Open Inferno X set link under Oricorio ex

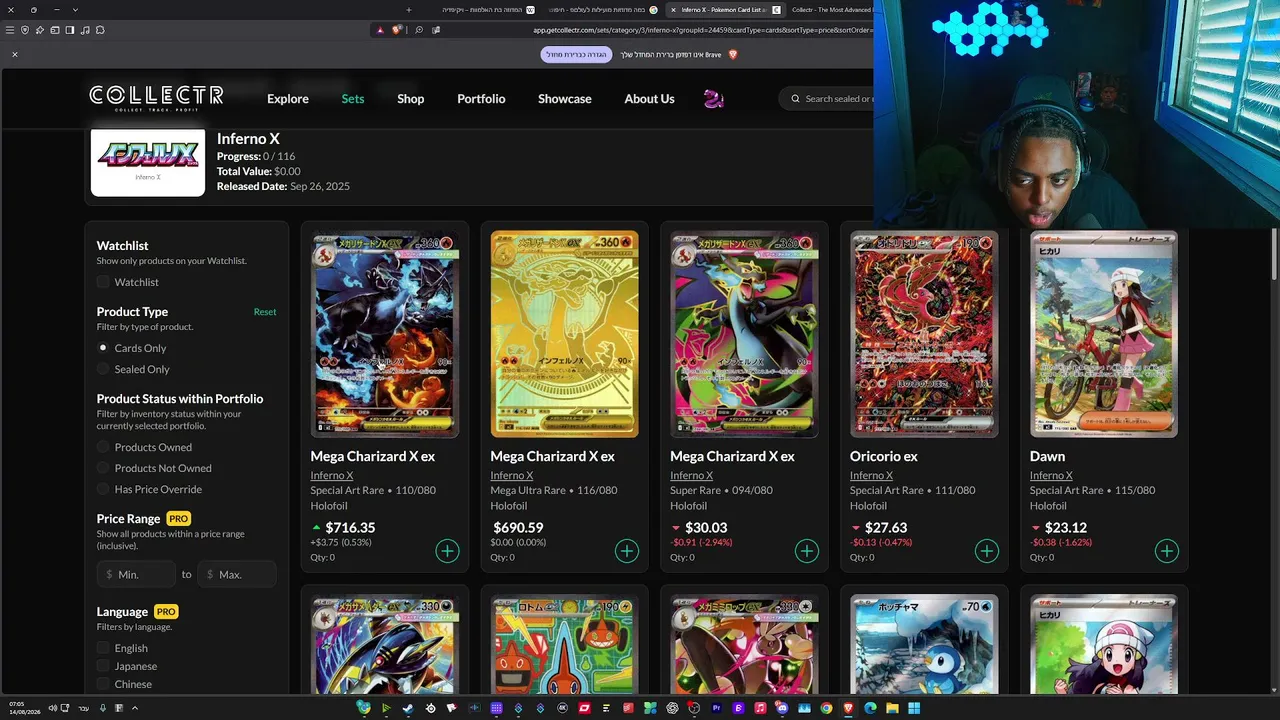(871, 476)
